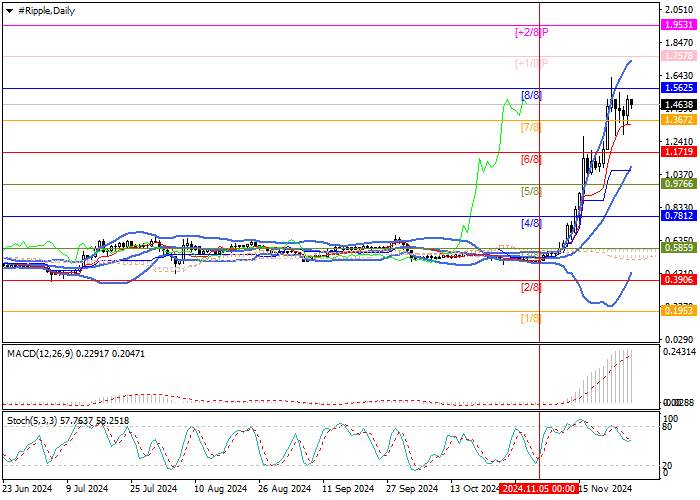Click the [7/8] Murrey level label

tap(531, 128)
